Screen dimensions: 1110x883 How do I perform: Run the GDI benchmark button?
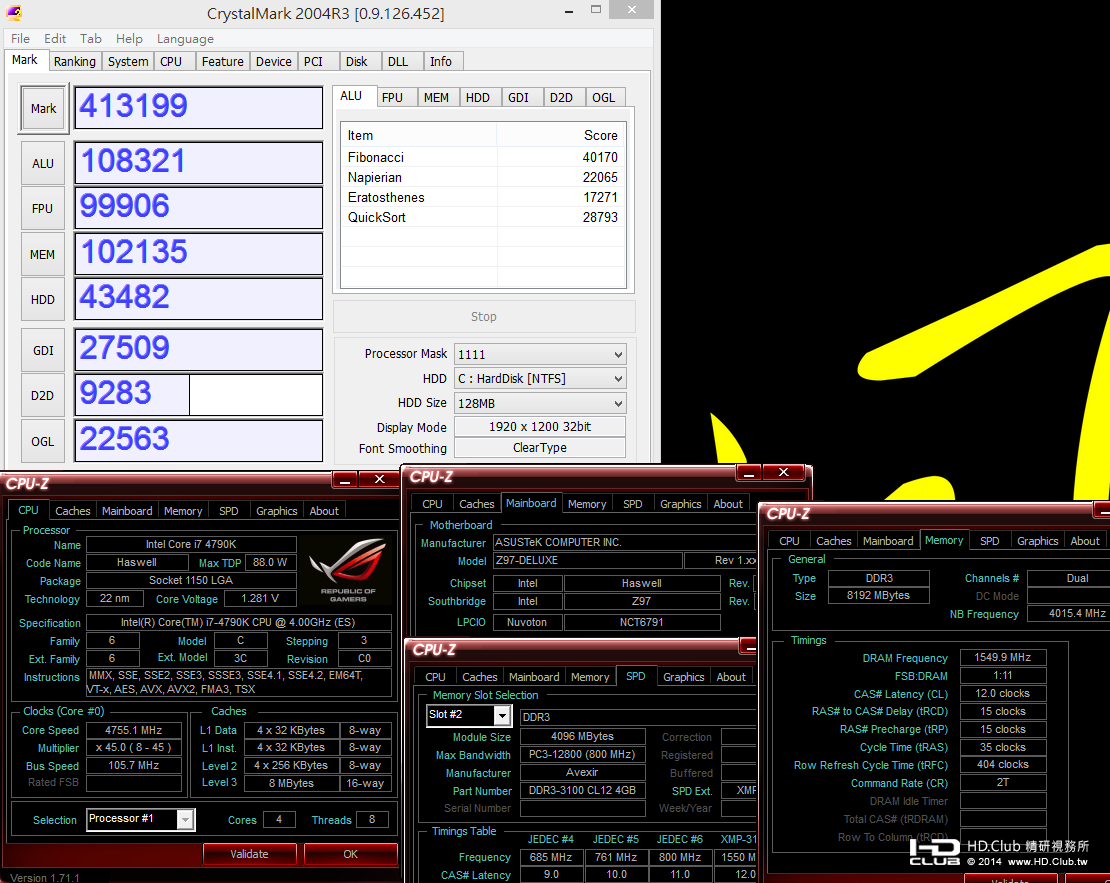tap(42, 351)
